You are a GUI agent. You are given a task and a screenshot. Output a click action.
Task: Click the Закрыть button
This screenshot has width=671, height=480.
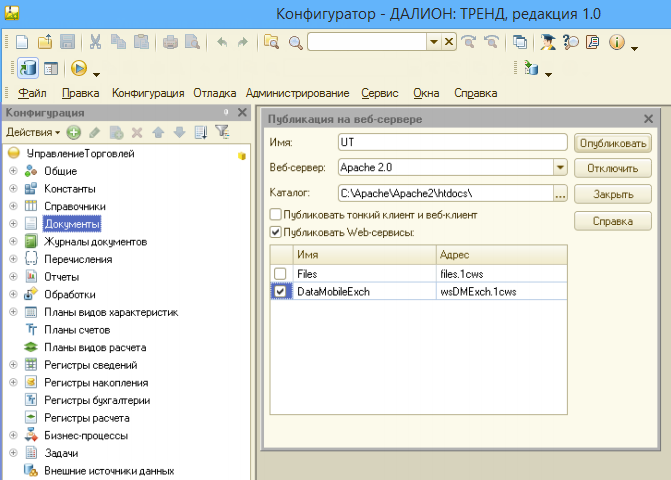point(613,194)
